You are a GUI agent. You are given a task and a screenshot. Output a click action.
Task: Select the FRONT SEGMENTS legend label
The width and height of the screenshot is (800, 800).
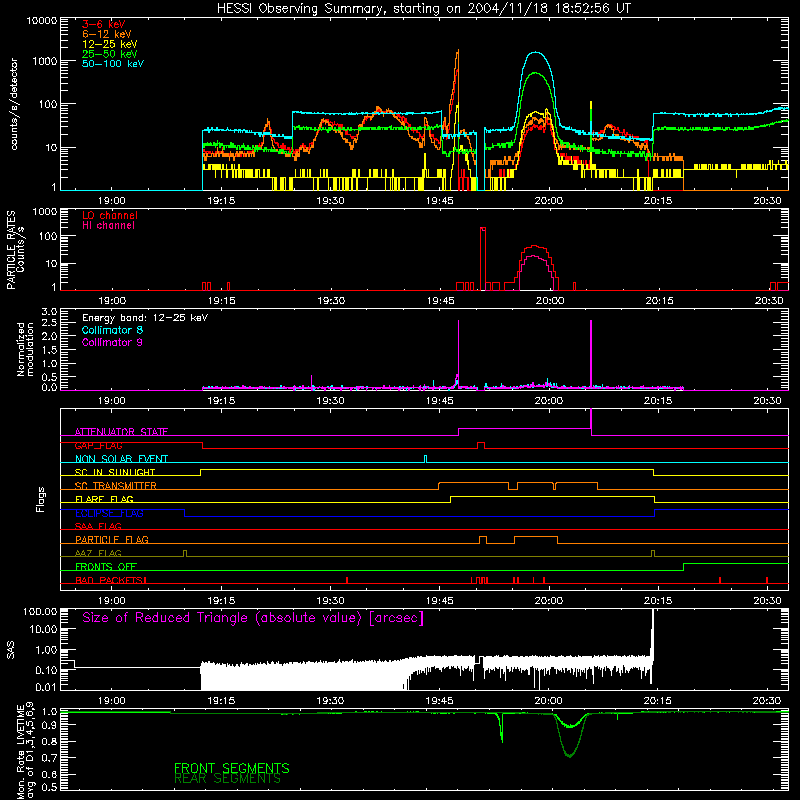[232, 768]
